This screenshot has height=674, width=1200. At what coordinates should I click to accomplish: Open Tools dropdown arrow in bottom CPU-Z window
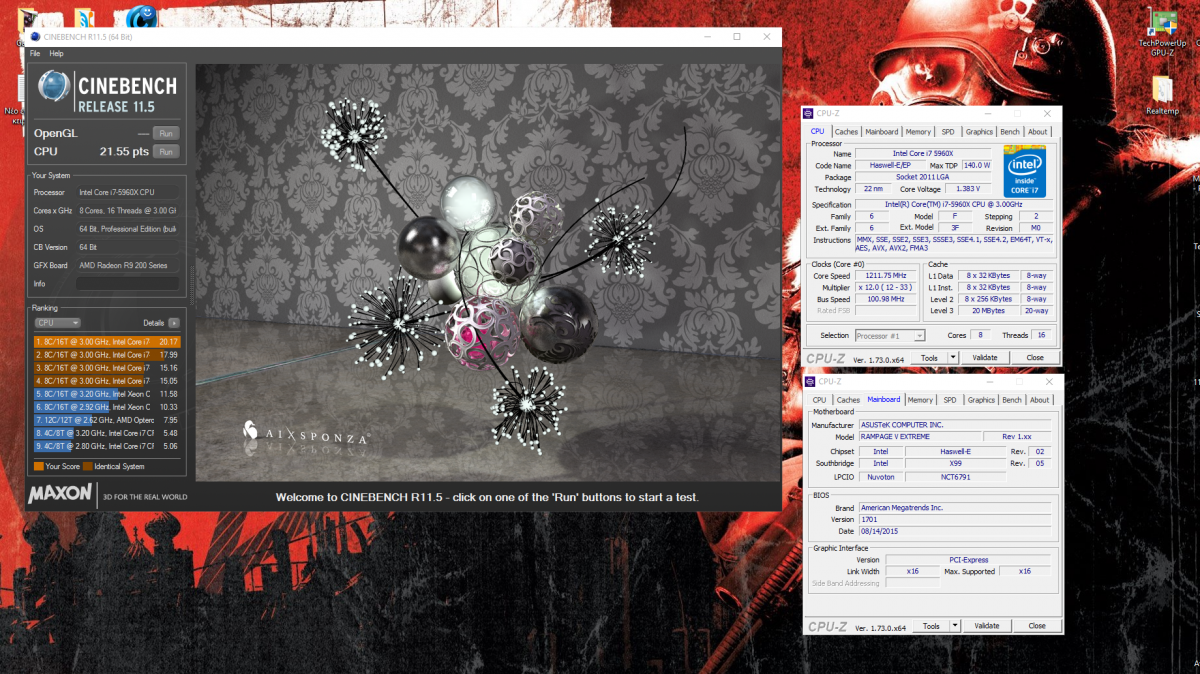955,626
